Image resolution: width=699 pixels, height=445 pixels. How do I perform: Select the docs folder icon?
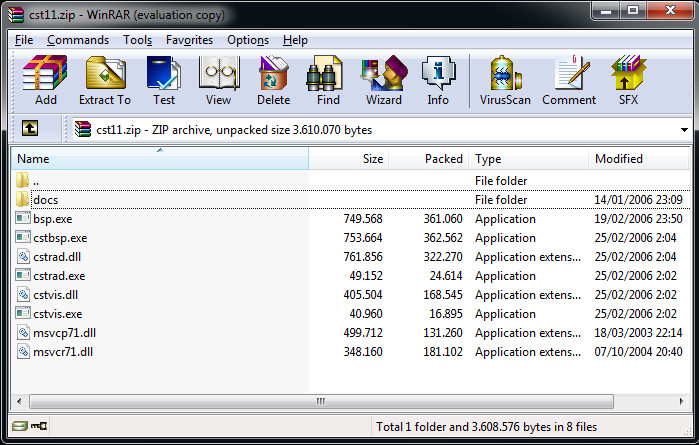click(22, 199)
